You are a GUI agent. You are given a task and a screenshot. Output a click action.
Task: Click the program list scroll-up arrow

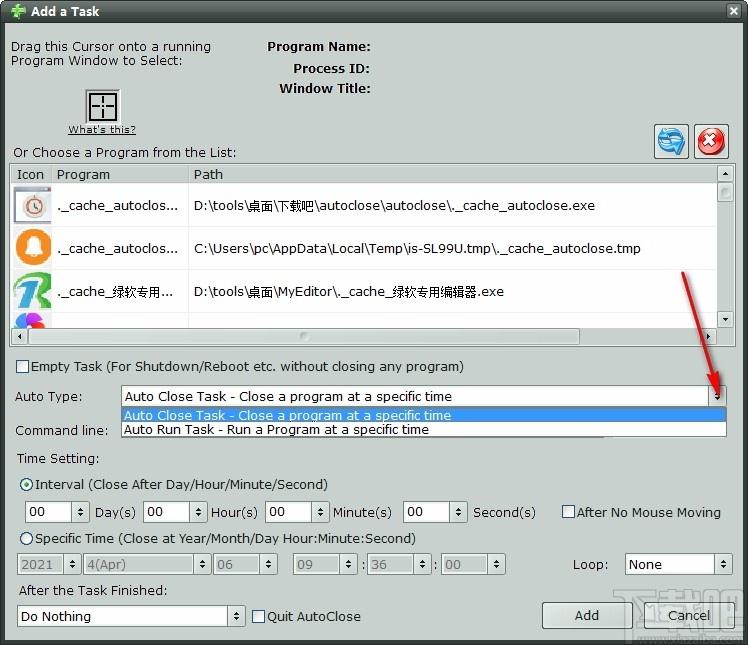[x=725, y=174]
